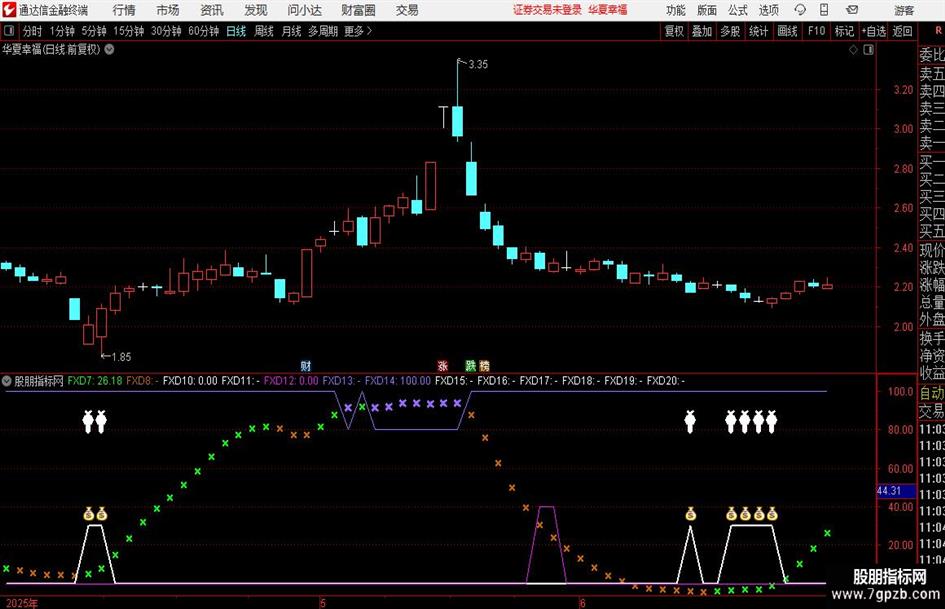Expand the 华夏幸福 chart title dropdown arrow
This screenshot has width=945, height=609.
[x=109, y=49]
